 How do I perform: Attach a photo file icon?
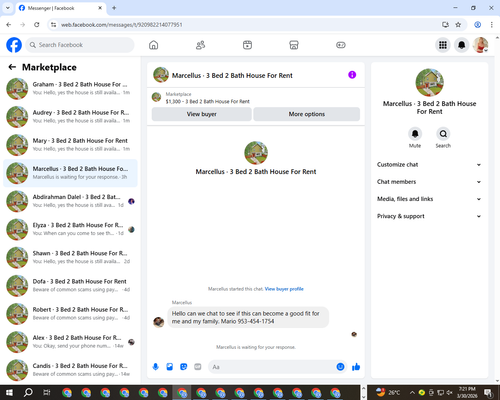coord(170,367)
